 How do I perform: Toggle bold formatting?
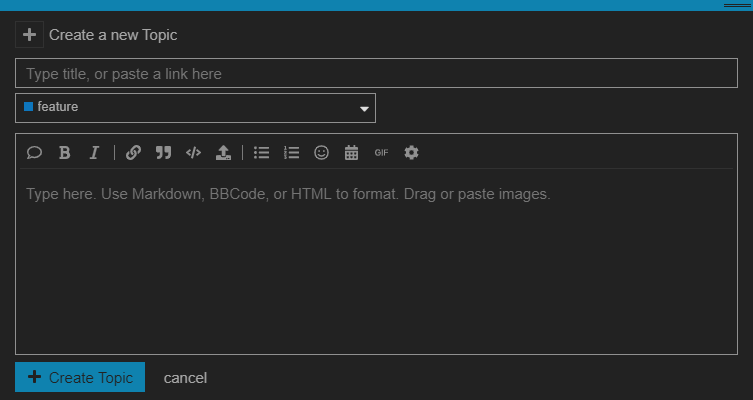64,153
